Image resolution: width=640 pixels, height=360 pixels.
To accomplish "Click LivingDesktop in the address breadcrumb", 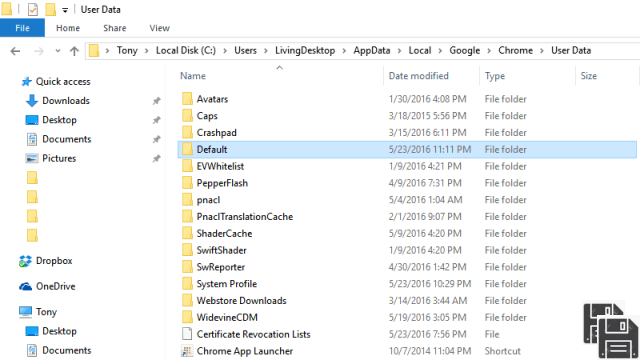I will point(305,51).
